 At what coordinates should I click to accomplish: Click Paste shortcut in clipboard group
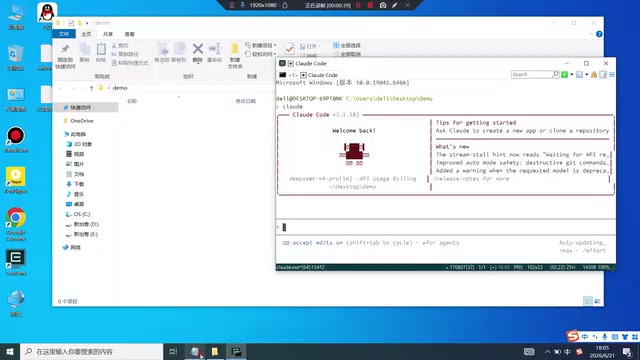pos(129,63)
